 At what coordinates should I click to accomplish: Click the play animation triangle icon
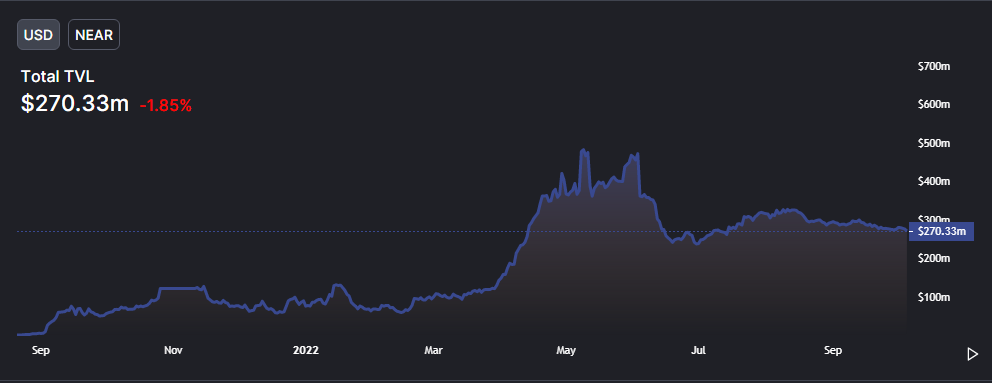pyautogui.click(x=972, y=354)
